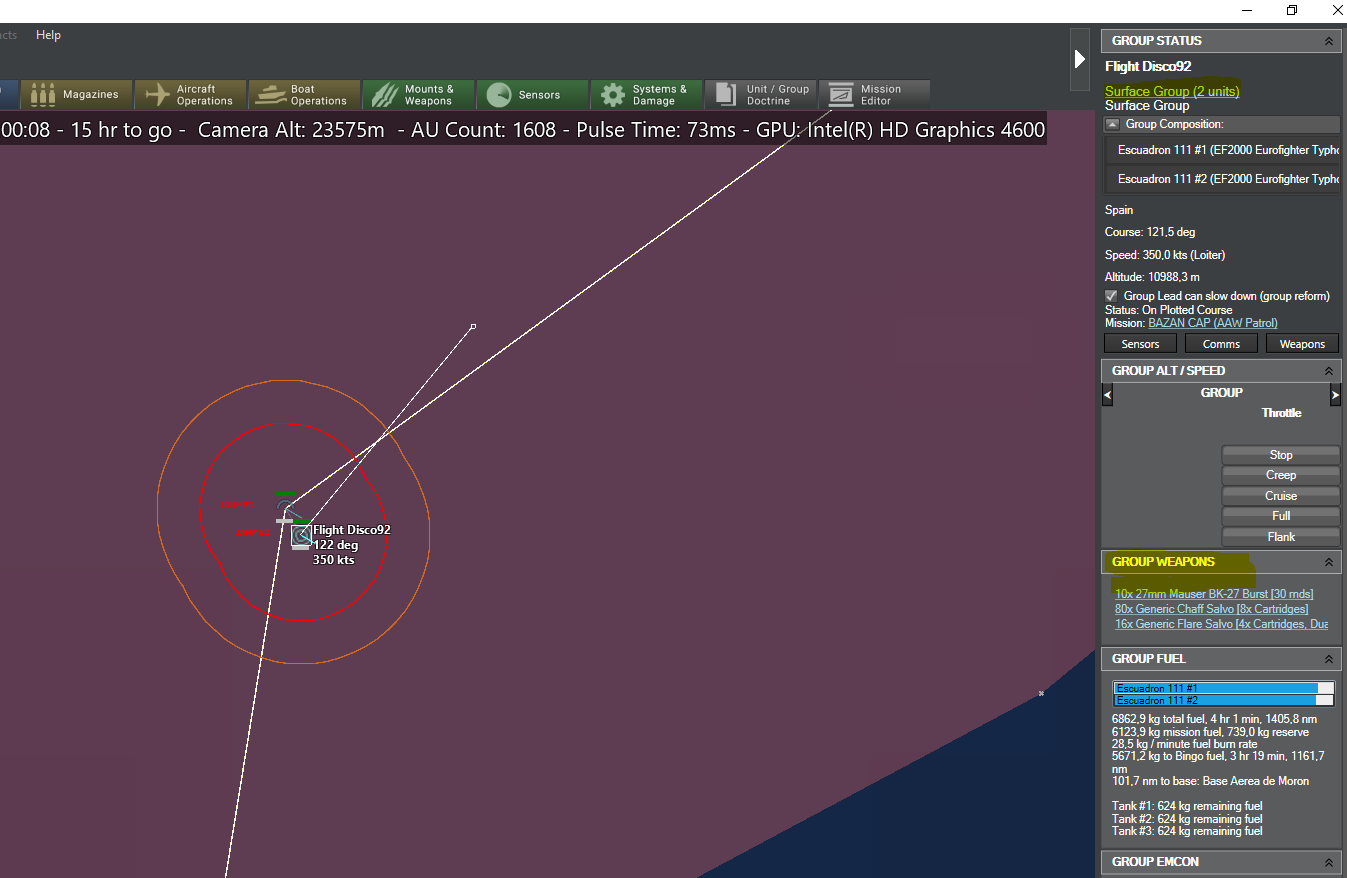The height and width of the screenshot is (878, 1347).
Task: Open the Generic Flare Salvo weapon link
Action: point(1221,624)
